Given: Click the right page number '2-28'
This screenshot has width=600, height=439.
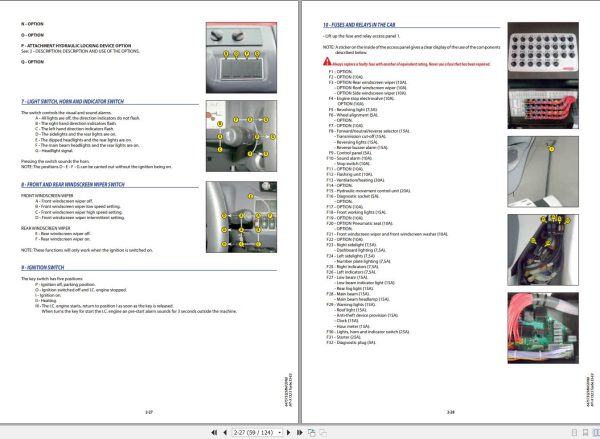Looking at the screenshot, I should pos(451,412).
